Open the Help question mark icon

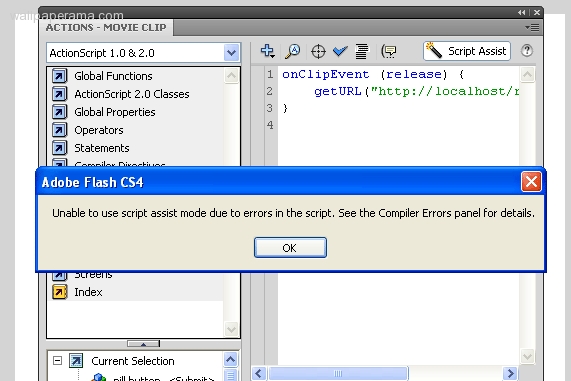click(x=527, y=51)
